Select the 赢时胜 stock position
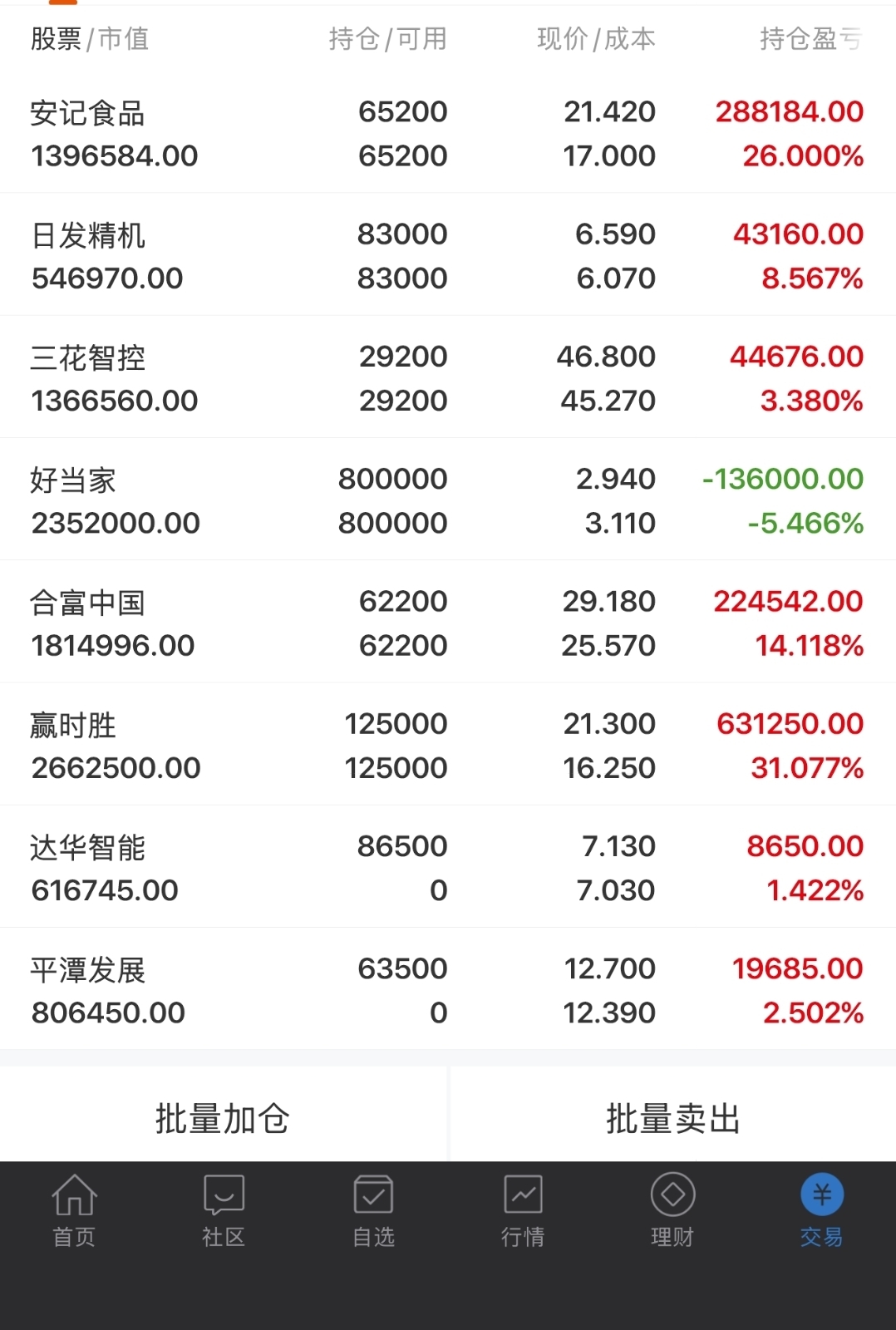The image size is (896, 1330). [x=448, y=744]
